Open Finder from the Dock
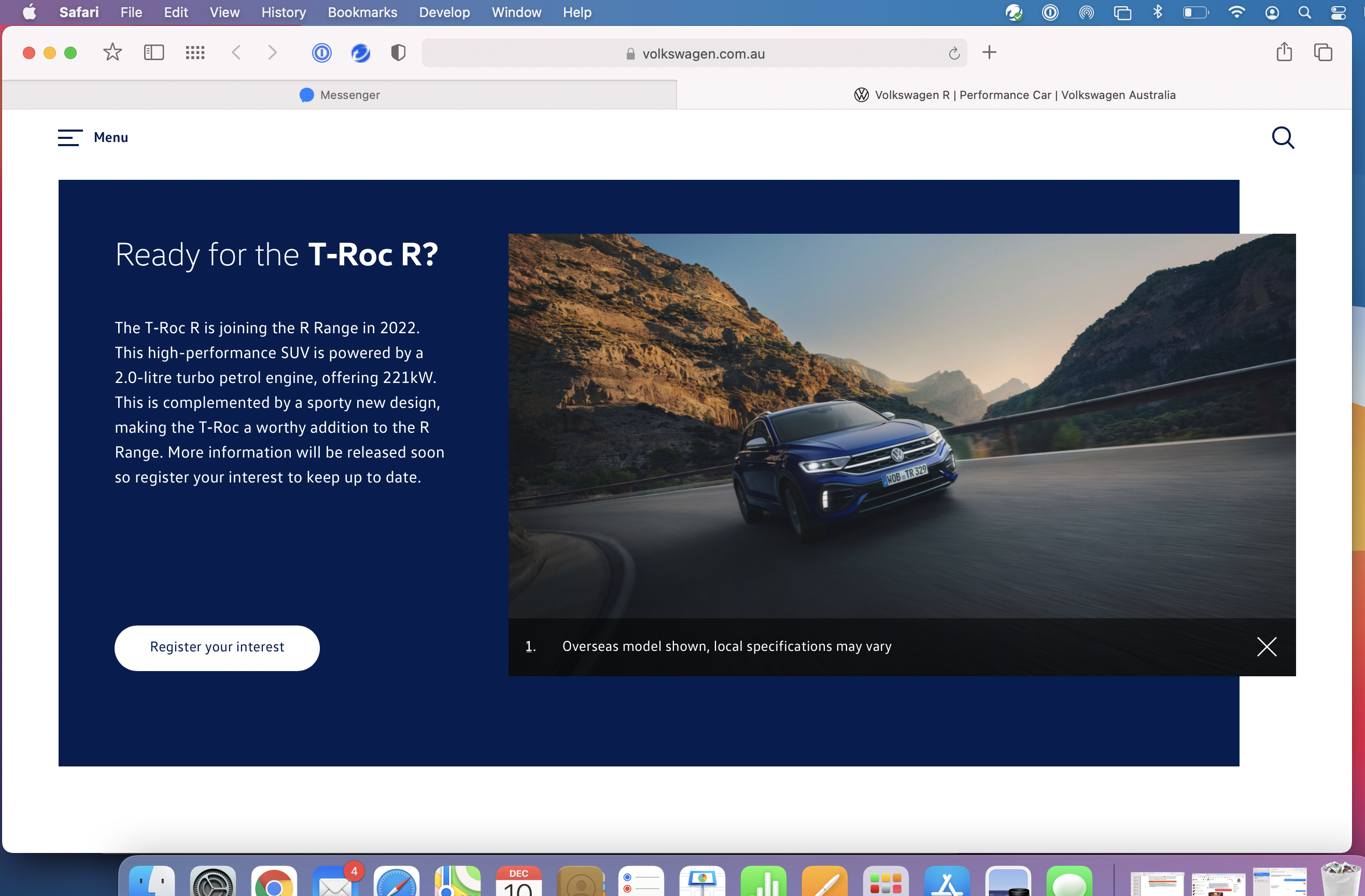This screenshot has width=1365, height=896. (152, 881)
